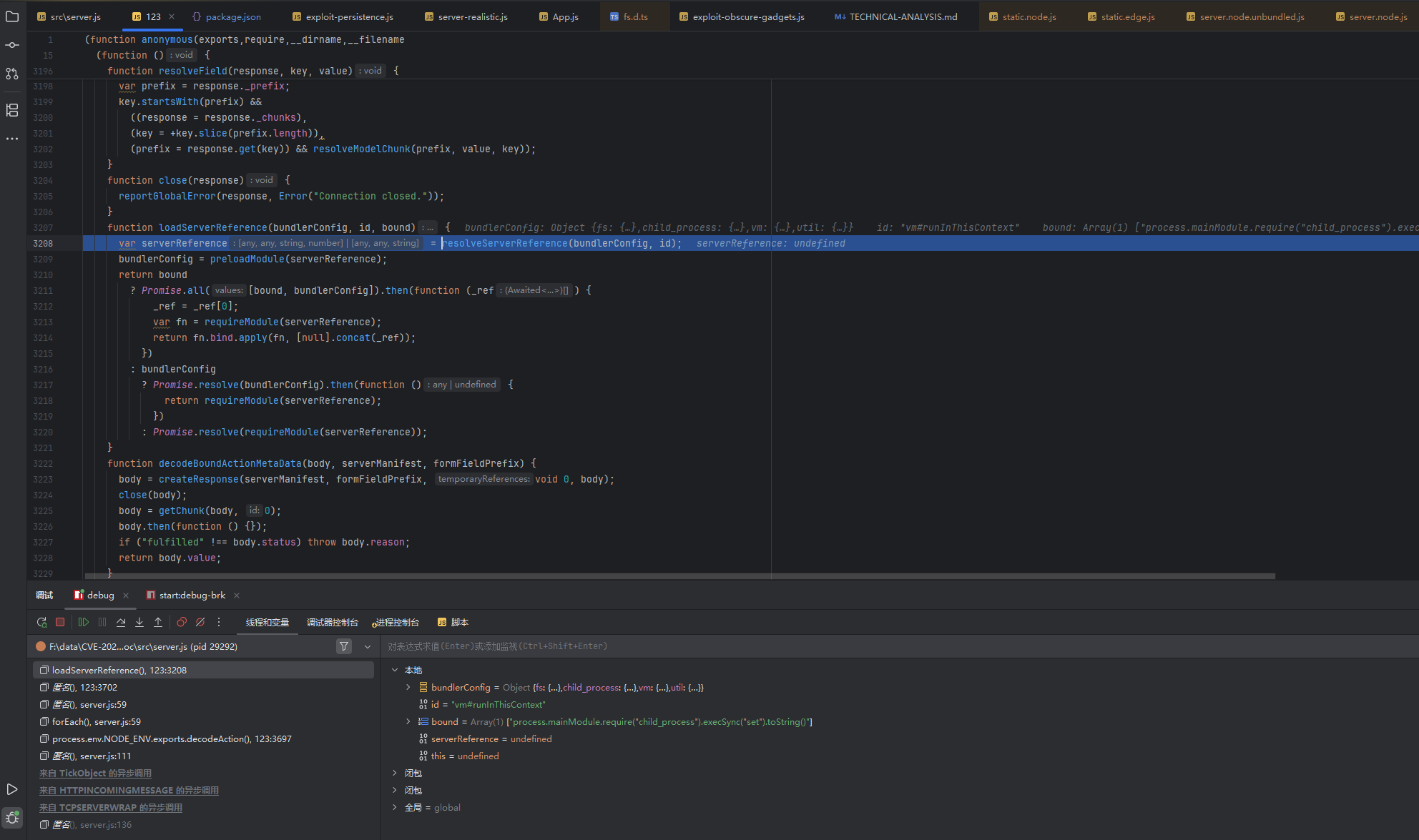This screenshot has height=840, width=1419.
Task: Select the decodeAction stack frame
Action: pyautogui.click(x=172, y=738)
